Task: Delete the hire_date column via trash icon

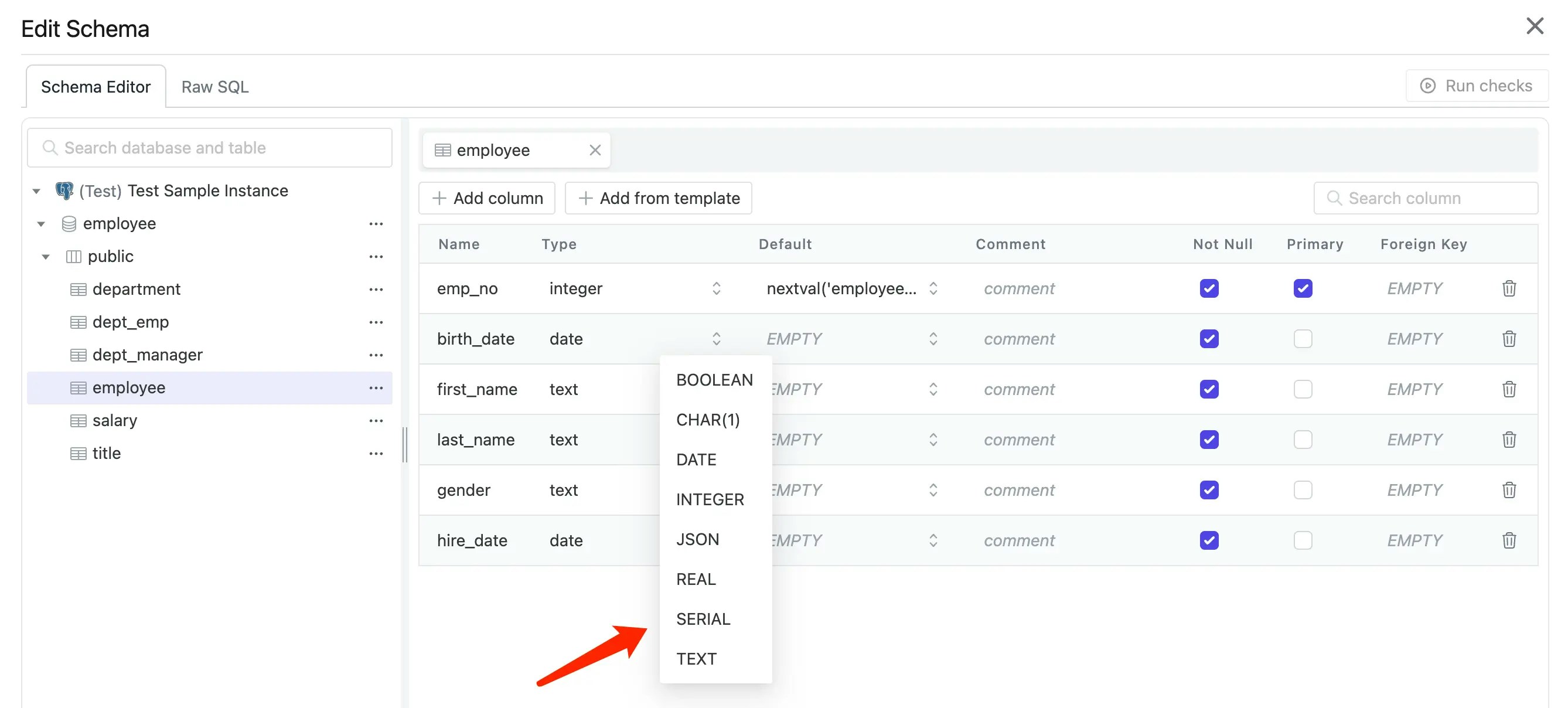Action: tap(1508, 540)
